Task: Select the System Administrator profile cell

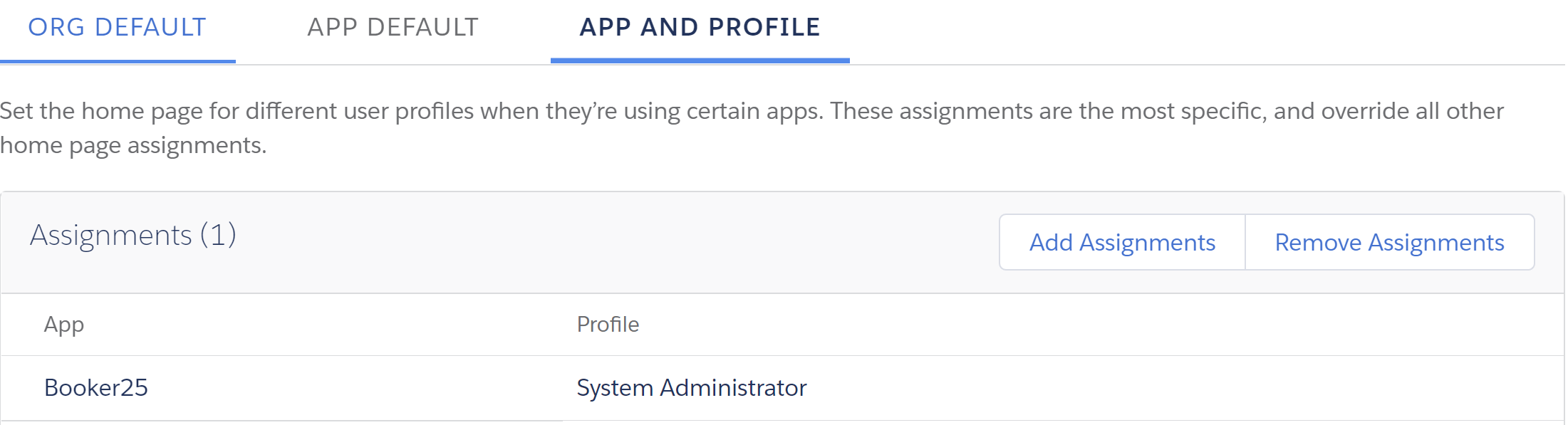Action: [x=691, y=388]
